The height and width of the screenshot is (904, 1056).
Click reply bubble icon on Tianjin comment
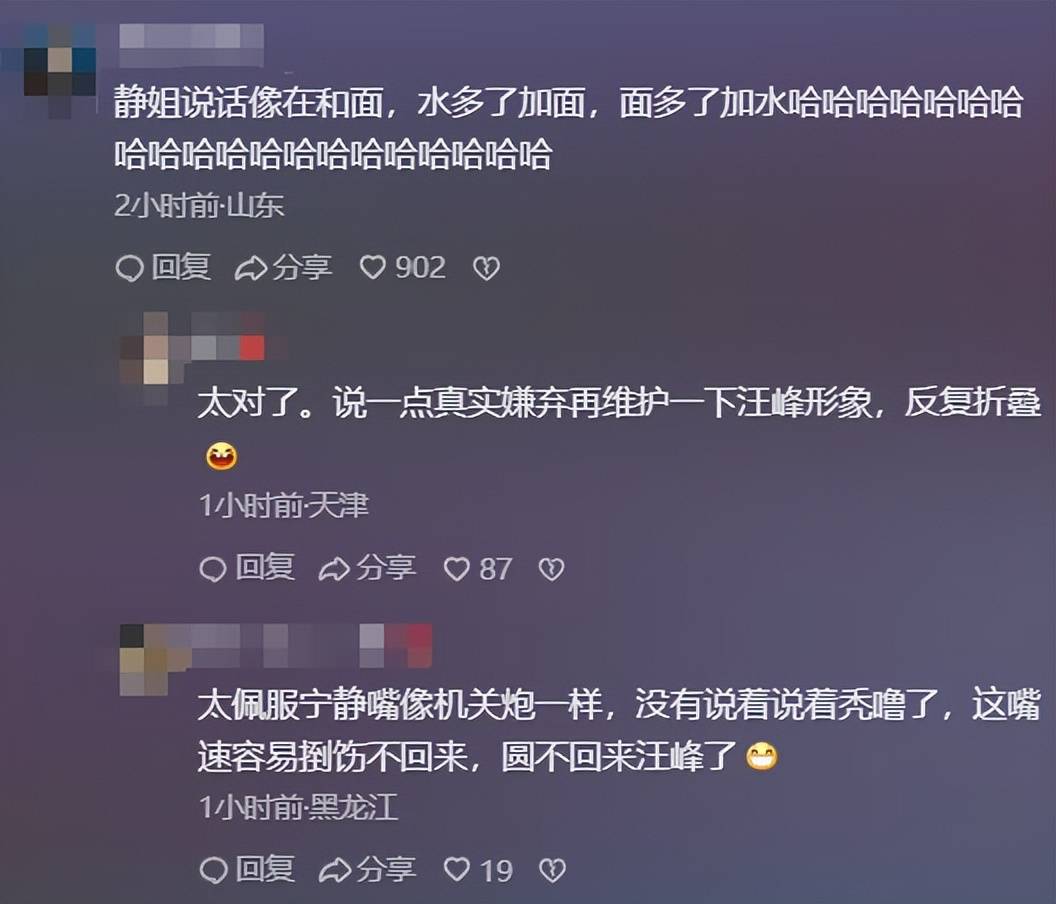[x=213, y=569]
